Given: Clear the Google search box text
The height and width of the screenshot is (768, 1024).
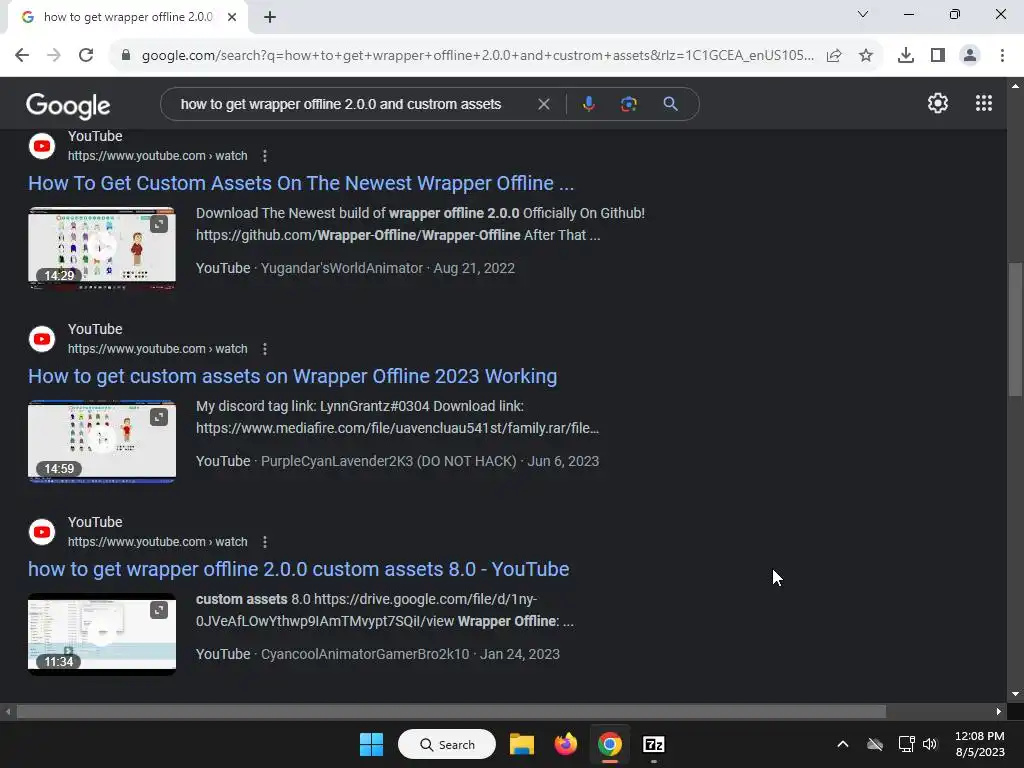Looking at the screenshot, I should coord(543,104).
